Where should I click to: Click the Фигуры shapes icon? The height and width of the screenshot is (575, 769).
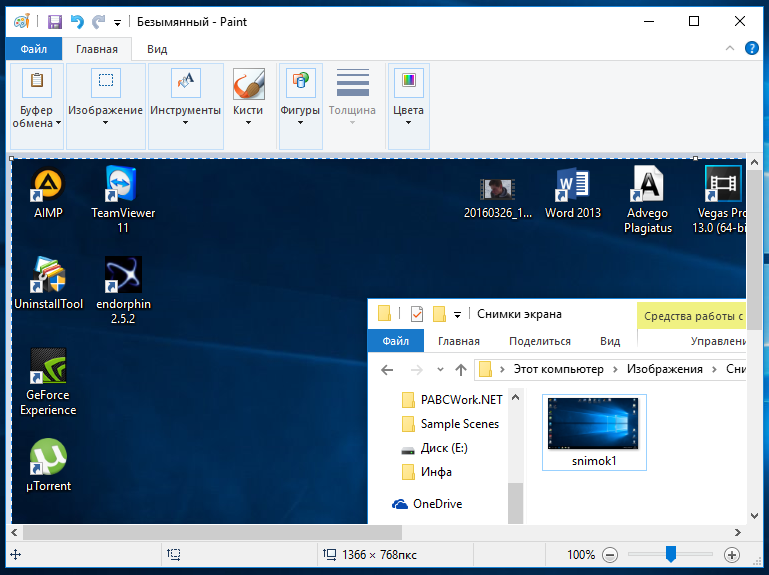click(301, 81)
